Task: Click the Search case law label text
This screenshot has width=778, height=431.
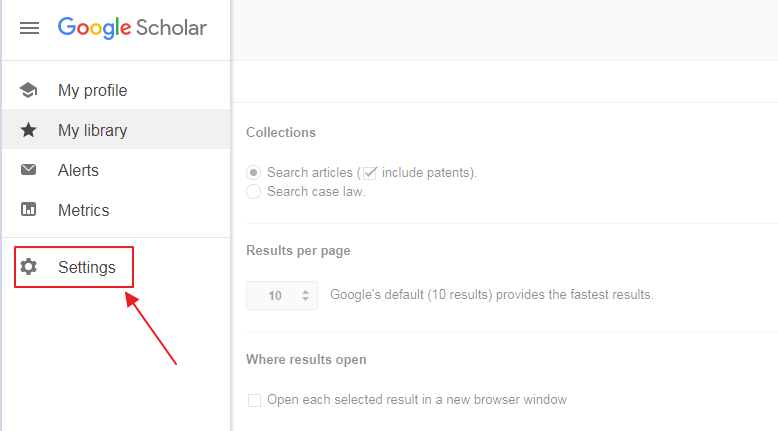Action: (x=316, y=191)
